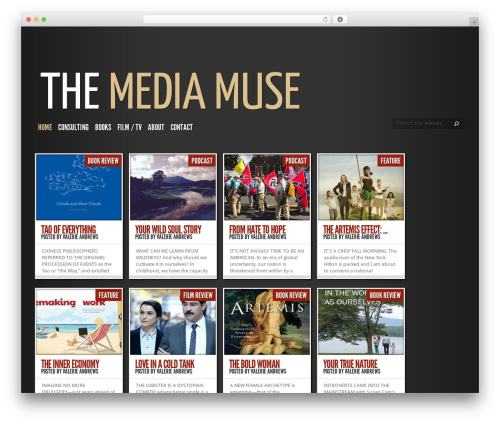500x423 pixels.
Task: Click the river landscape thumbnail
Action: pyautogui.click(x=173, y=187)
